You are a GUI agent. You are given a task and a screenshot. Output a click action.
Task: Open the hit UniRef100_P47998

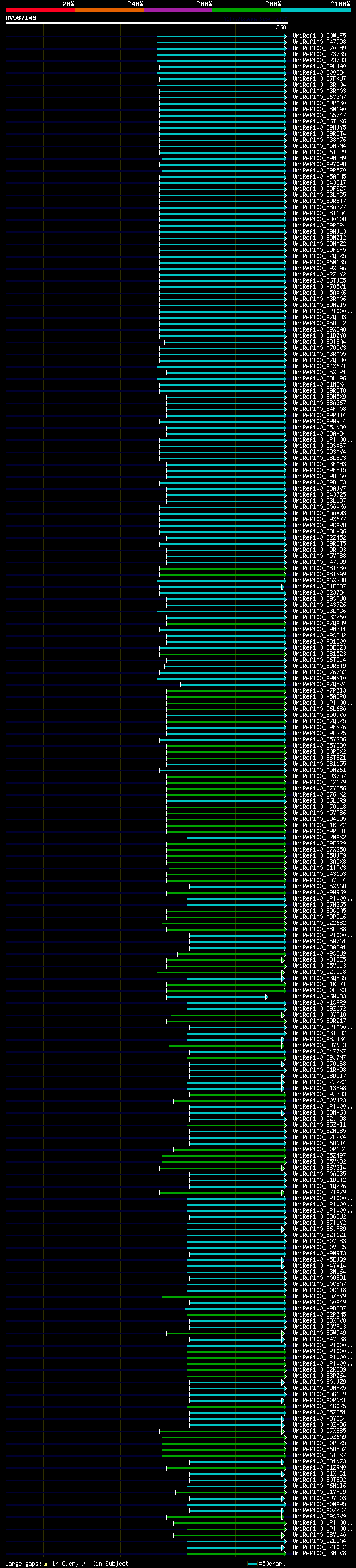[319, 42]
